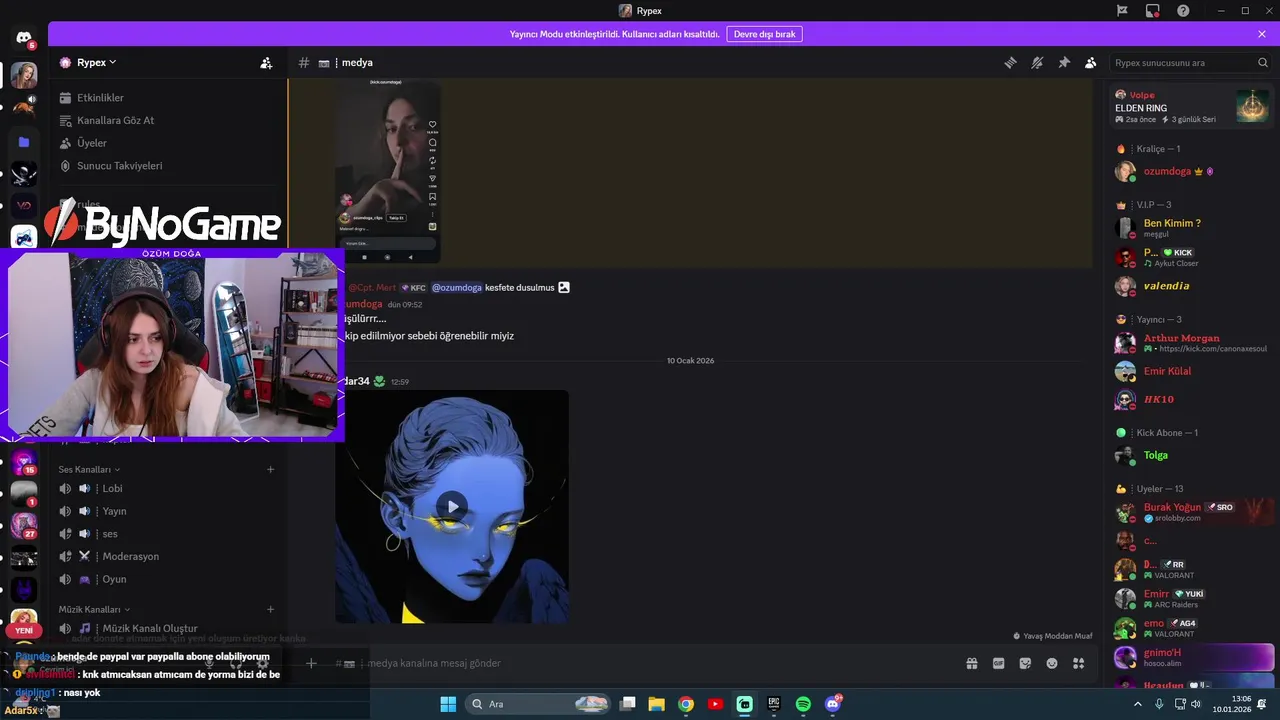Toggle the member list panel
Screen dimensions: 1280x720
click(1091, 62)
